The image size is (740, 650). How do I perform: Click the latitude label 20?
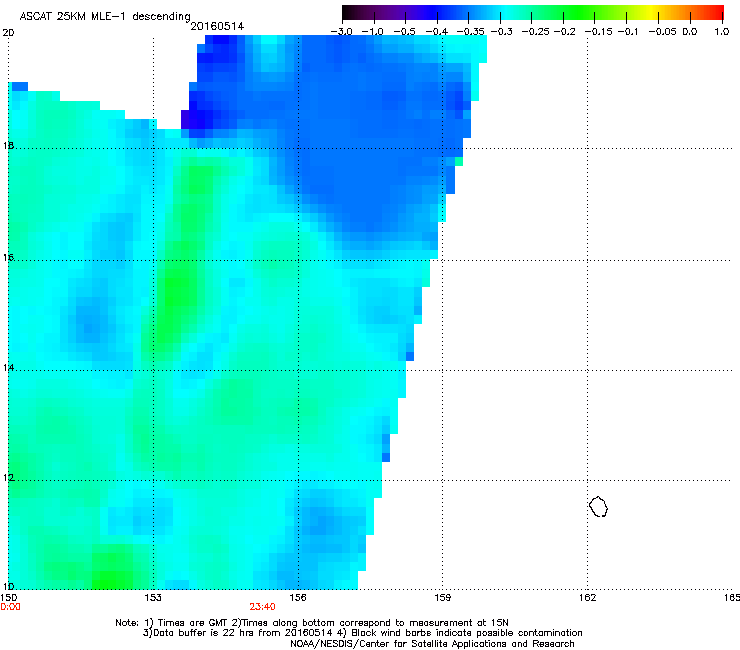[8, 33]
